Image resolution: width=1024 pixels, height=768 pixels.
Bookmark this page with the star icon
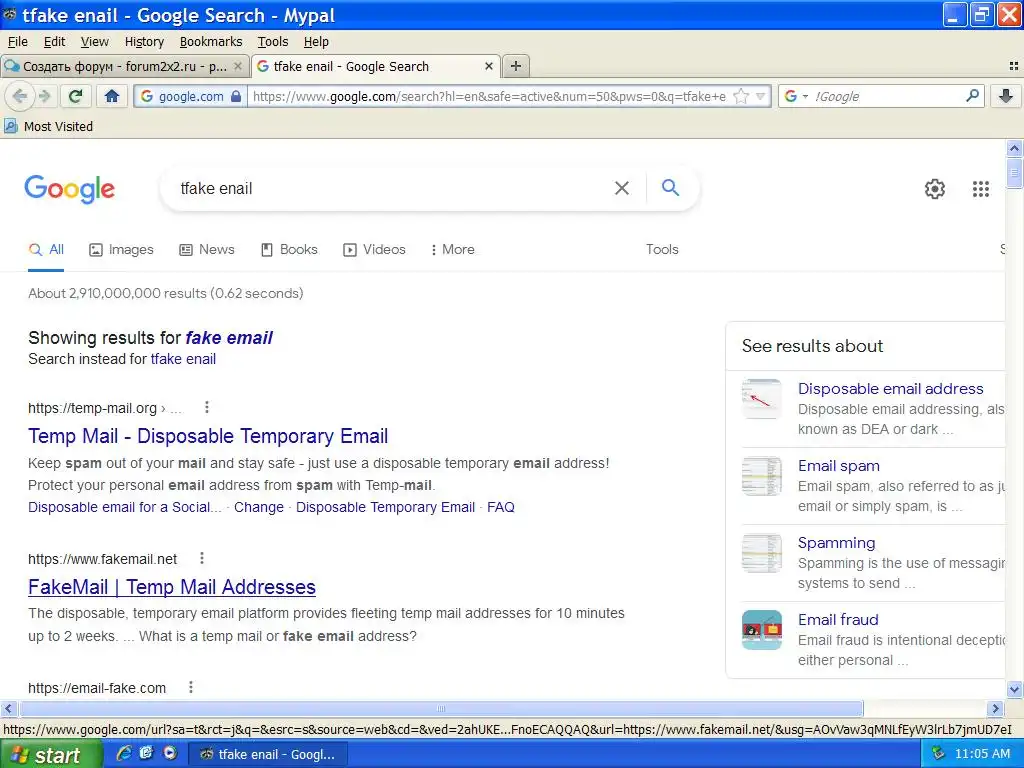click(x=741, y=97)
